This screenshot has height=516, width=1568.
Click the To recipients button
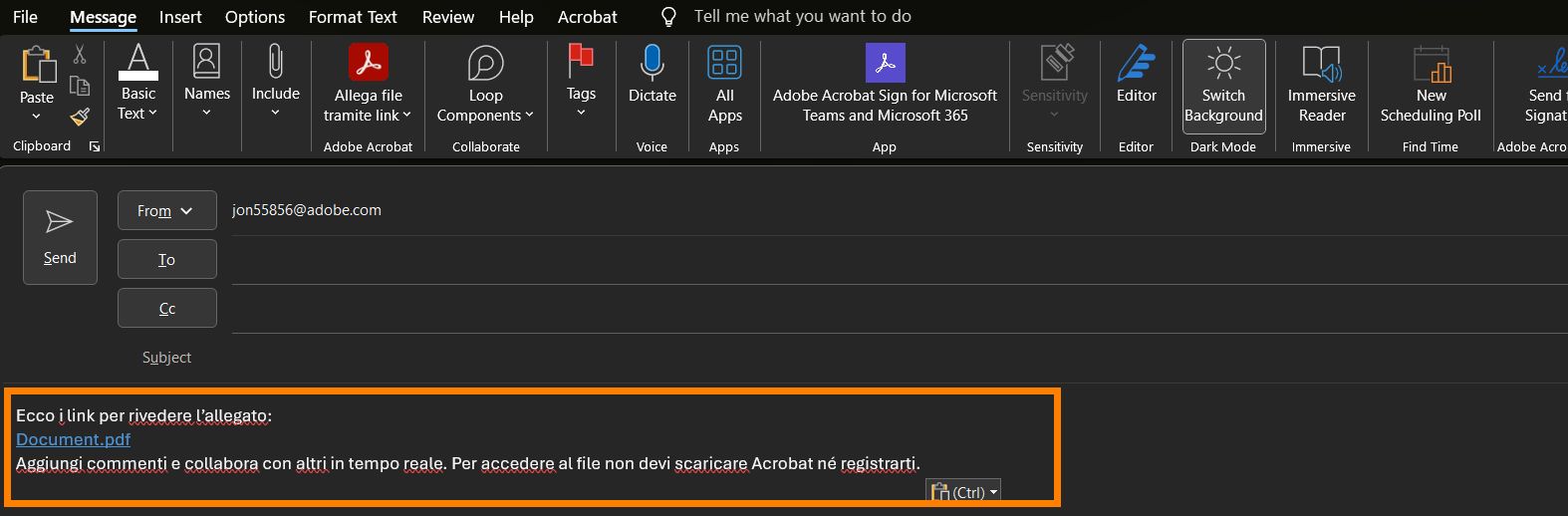pos(166,259)
